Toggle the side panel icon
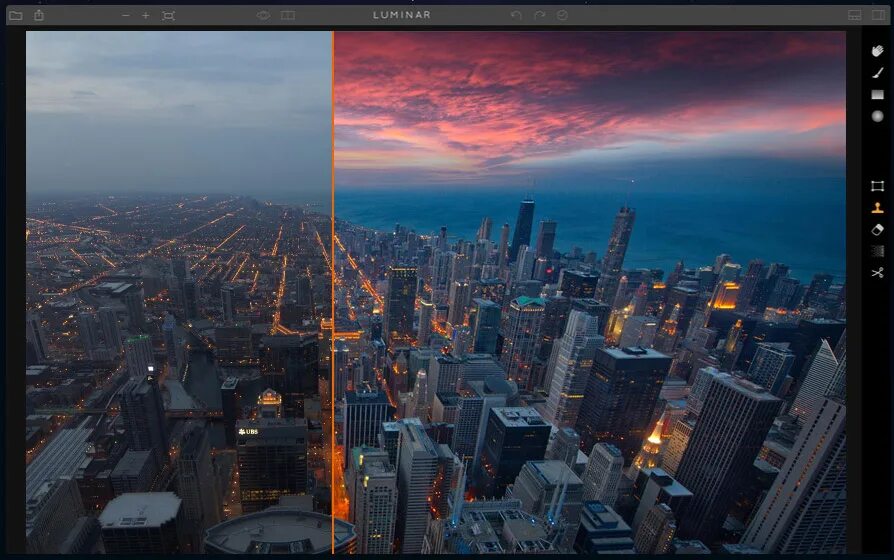This screenshot has width=894, height=560. pos(879,15)
